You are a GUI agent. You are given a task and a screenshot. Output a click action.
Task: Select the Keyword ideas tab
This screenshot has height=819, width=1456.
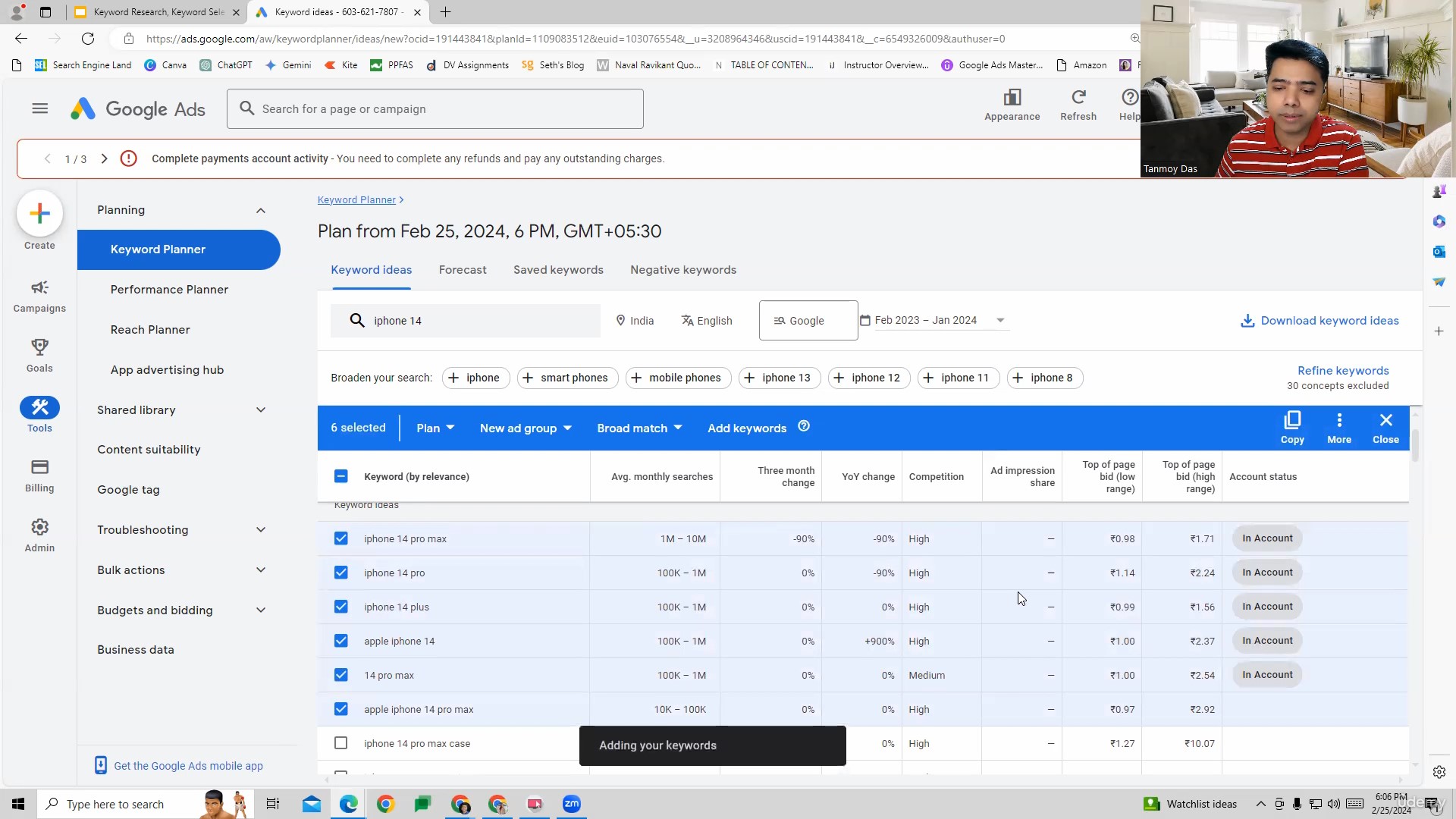coord(372,270)
